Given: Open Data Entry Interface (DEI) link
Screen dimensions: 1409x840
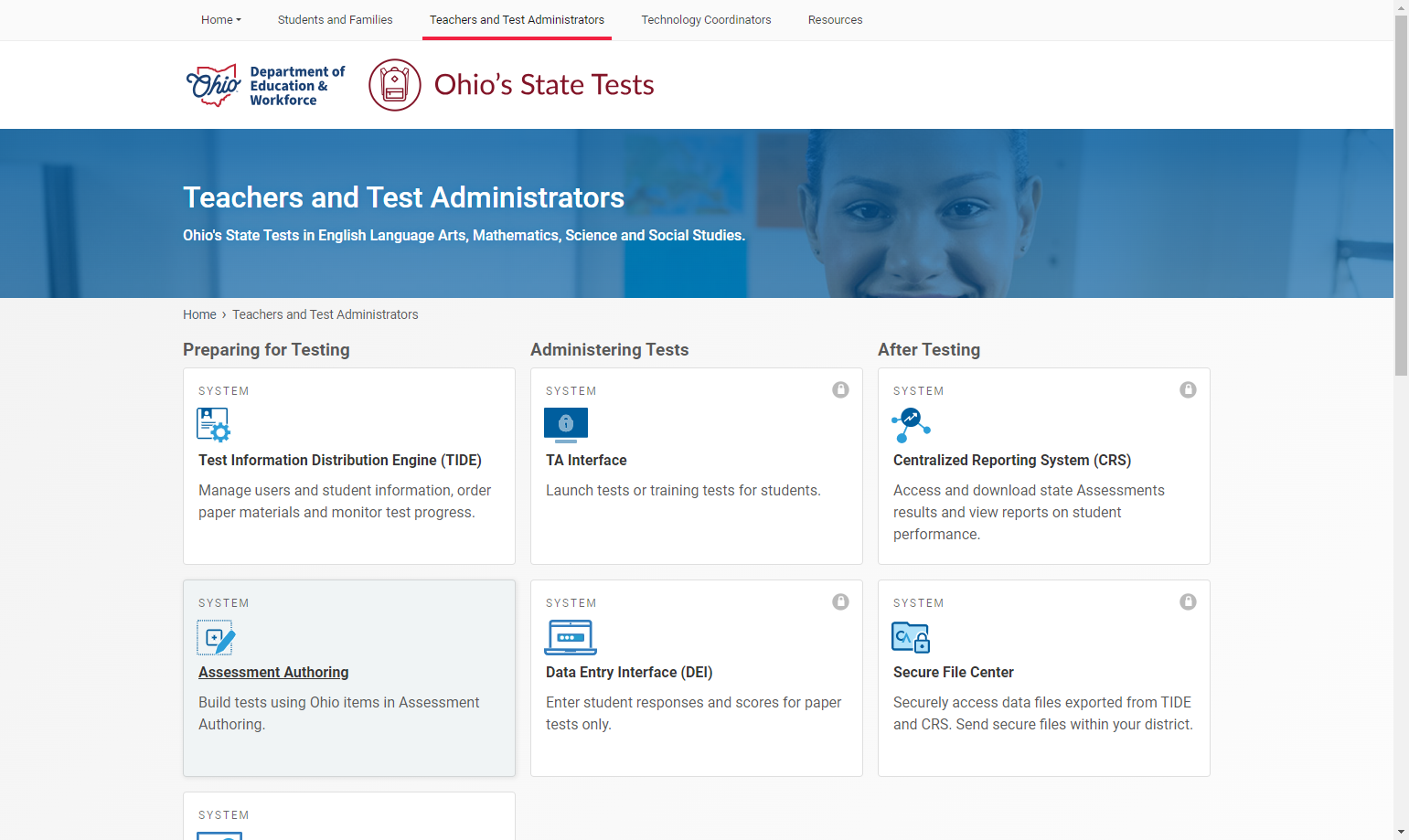Looking at the screenshot, I should point(629,673).
